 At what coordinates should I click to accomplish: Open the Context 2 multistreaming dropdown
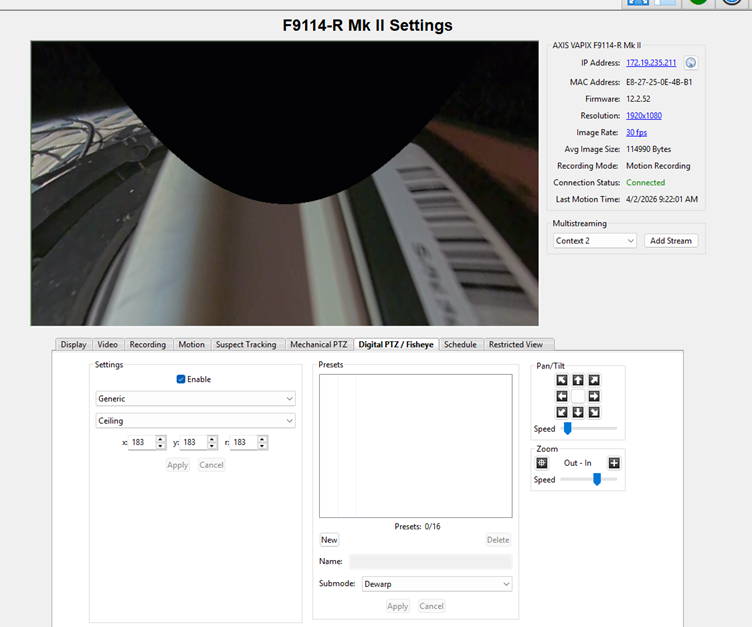pos(595,241)
